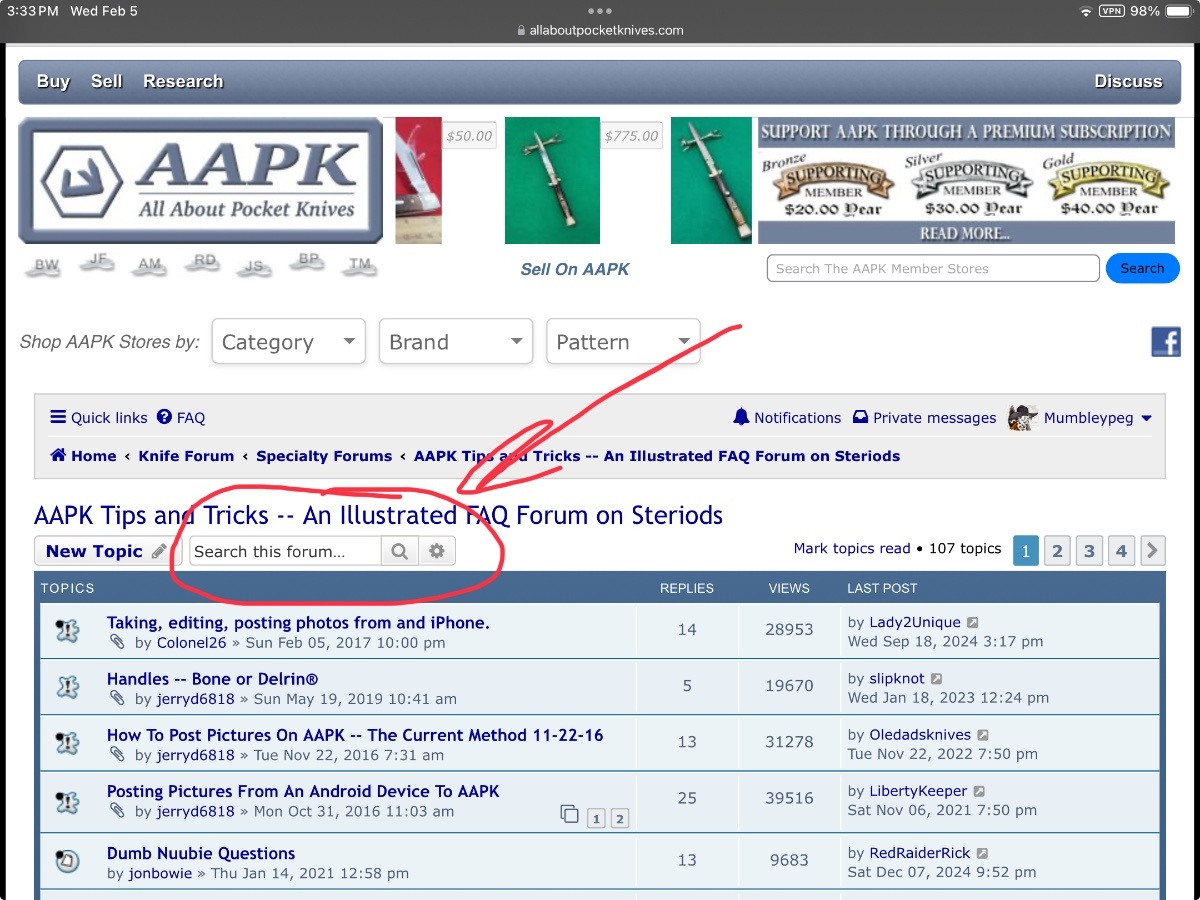Expand the Brand shop dropdown
The width and height of the screenshot is (1200, 900).
(x=456, y=342)
